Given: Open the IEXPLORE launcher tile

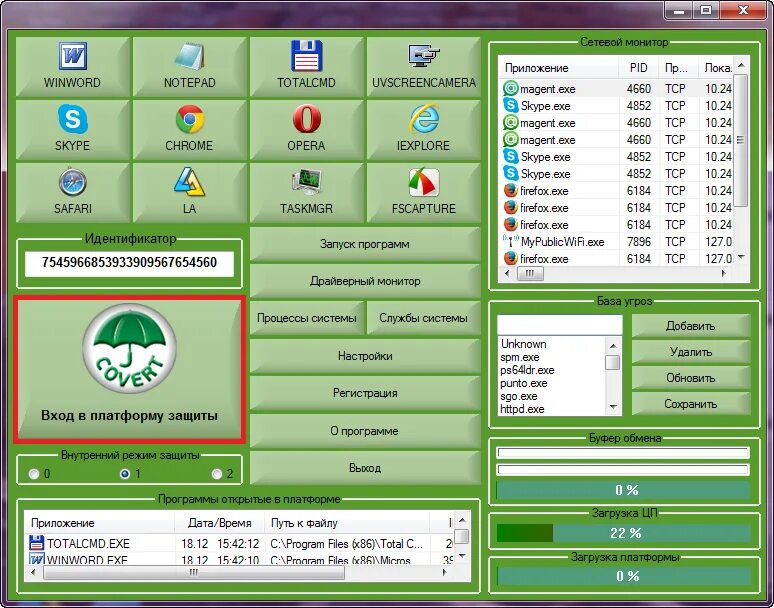Looking at the screenshot, I should click(424, 130).
